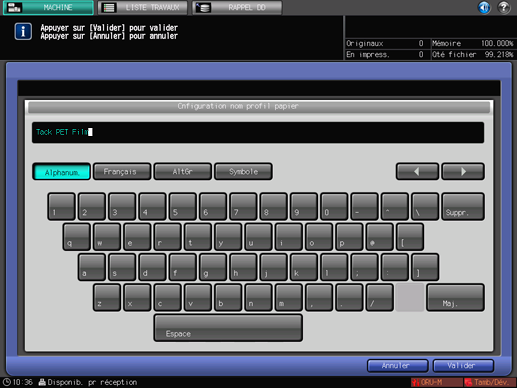Select the Symbole keyboard mode

pos(243,172)
